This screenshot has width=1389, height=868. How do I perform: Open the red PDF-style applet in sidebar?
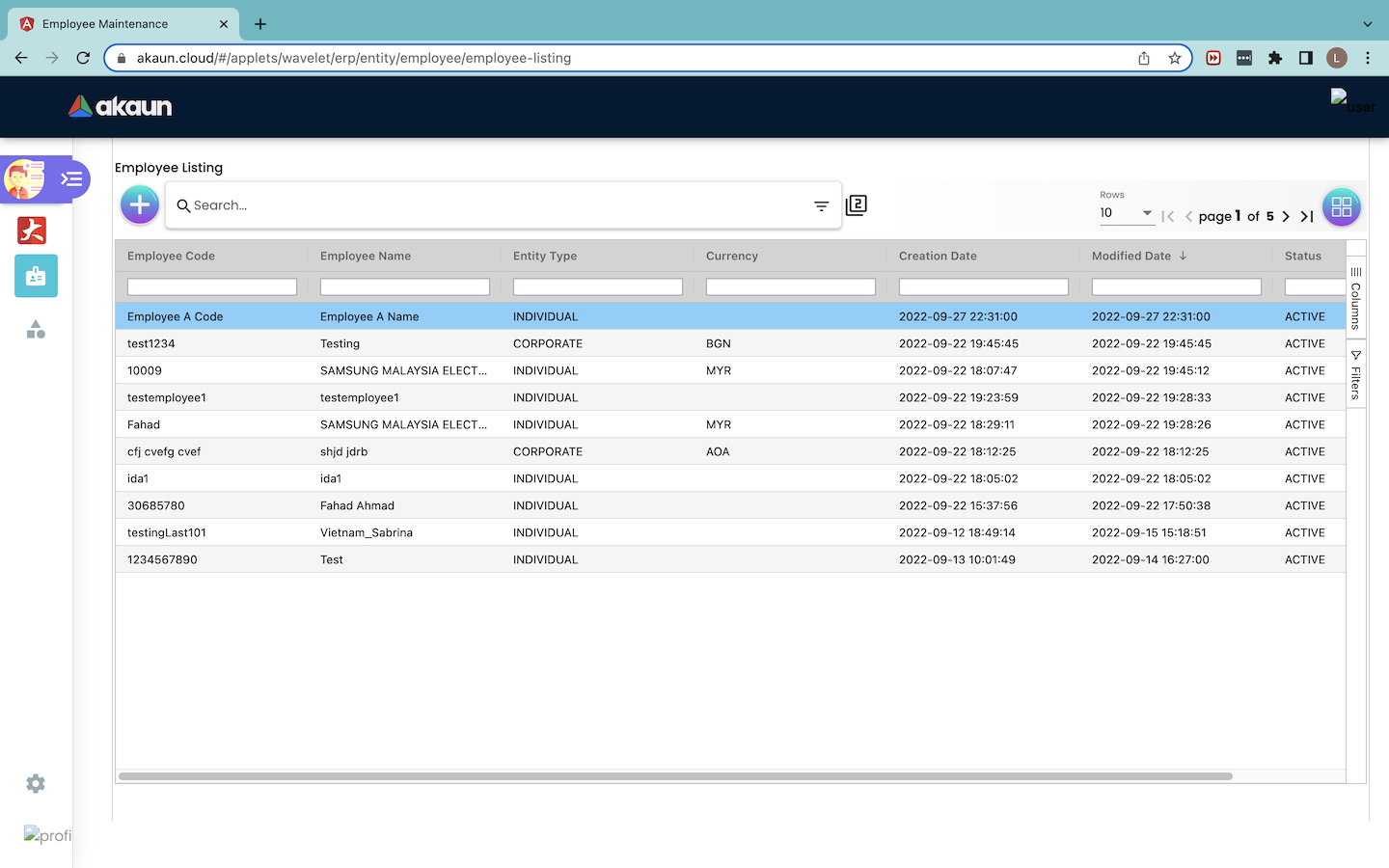32,231
